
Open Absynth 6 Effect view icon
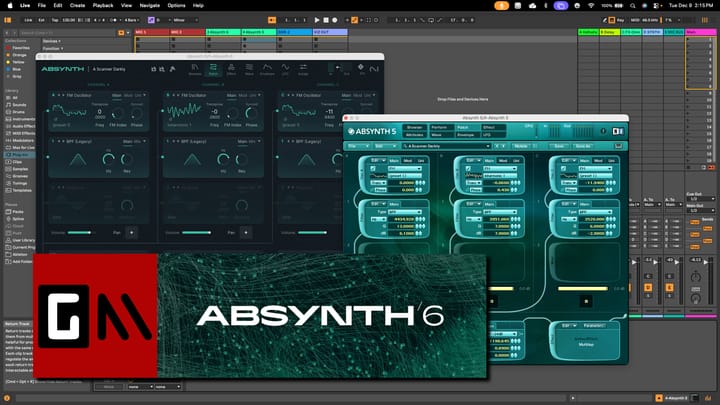coord(231,69)
